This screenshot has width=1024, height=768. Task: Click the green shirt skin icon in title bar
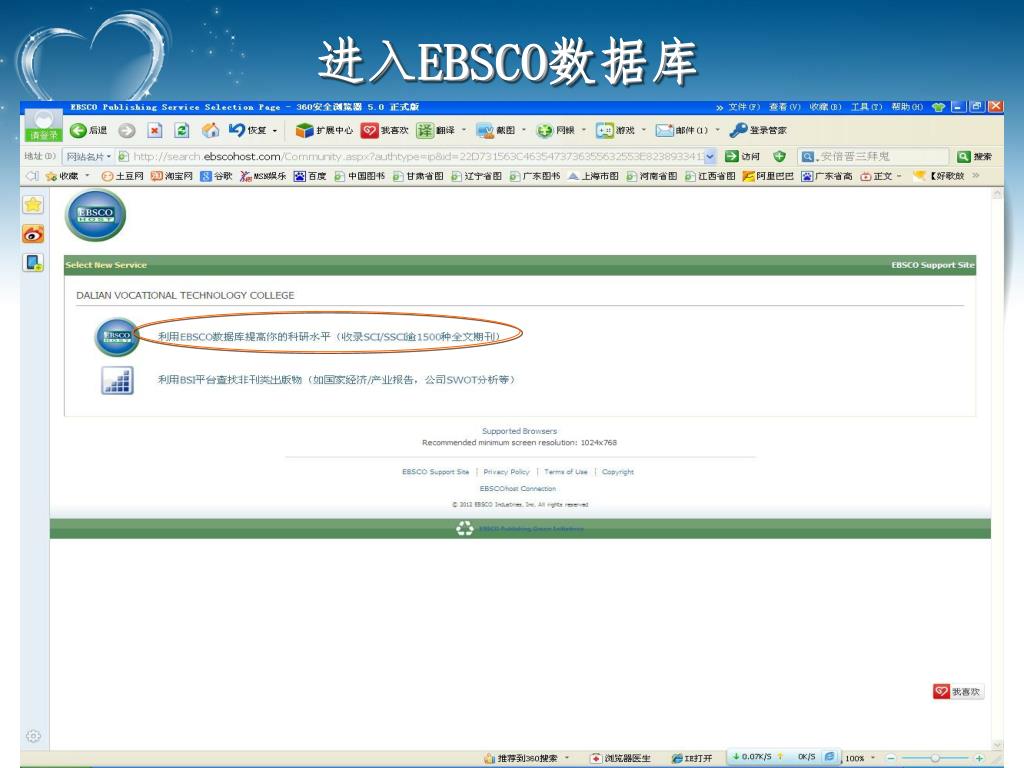pos(938,107)
